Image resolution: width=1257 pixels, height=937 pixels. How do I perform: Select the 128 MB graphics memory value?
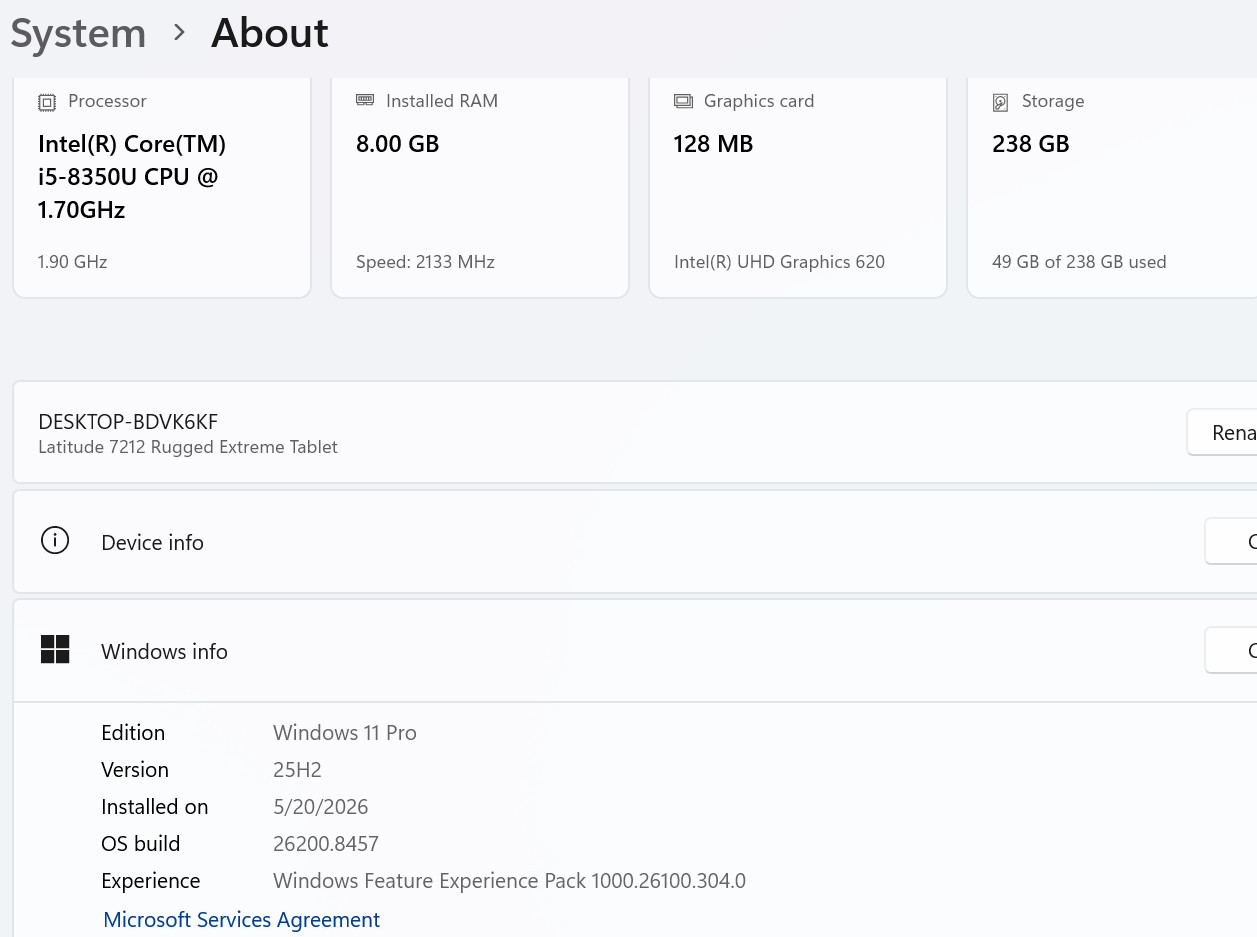(x=713, y=144)
